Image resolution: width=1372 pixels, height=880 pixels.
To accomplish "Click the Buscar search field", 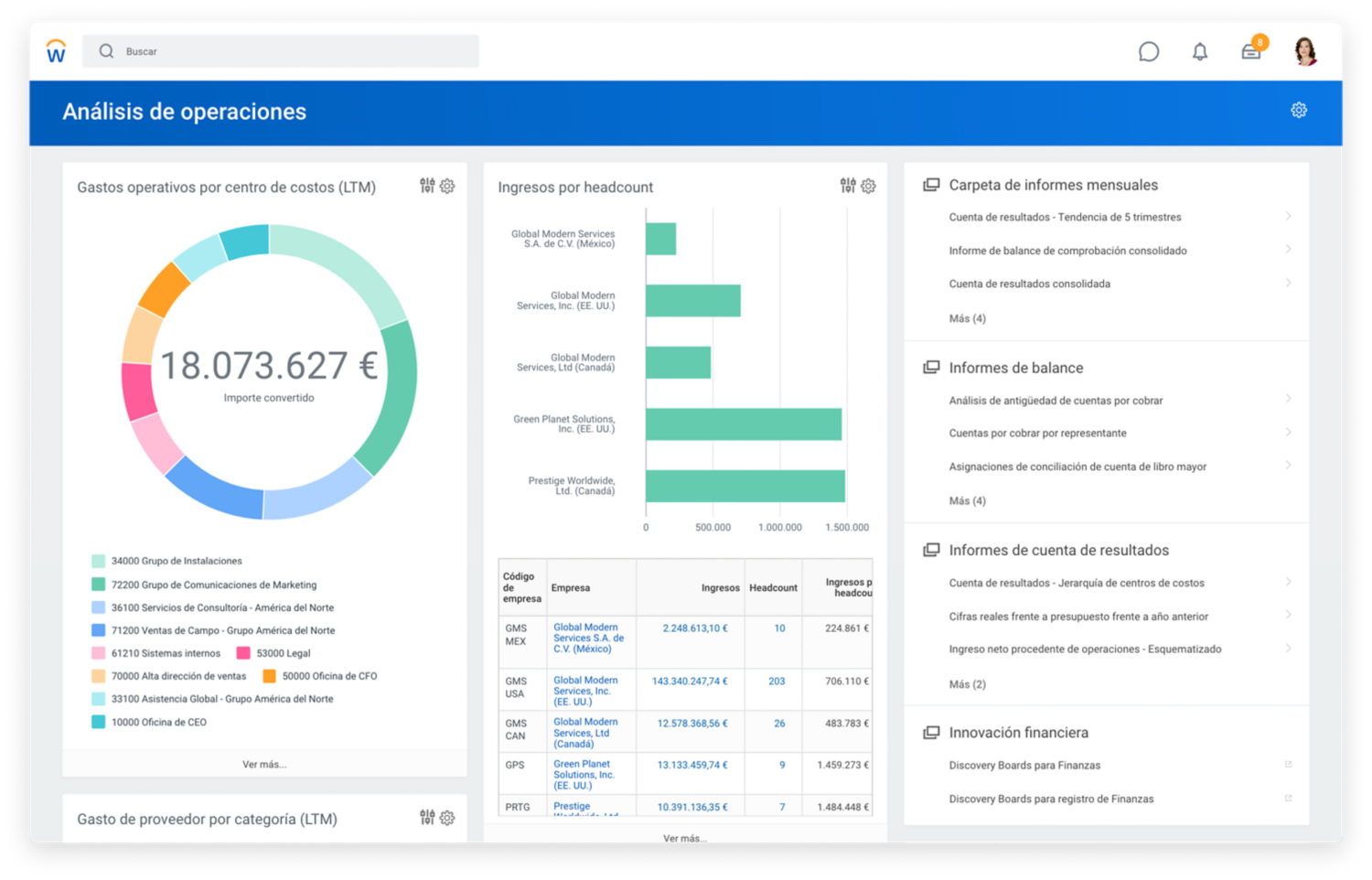I will (281, 51).
